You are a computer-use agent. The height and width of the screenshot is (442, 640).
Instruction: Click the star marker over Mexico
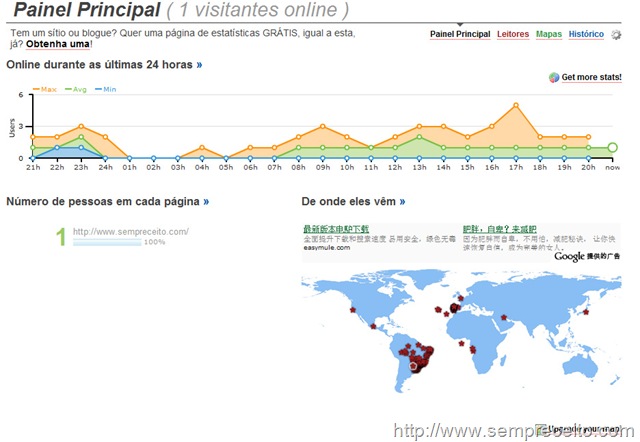(x=373, y=326)
